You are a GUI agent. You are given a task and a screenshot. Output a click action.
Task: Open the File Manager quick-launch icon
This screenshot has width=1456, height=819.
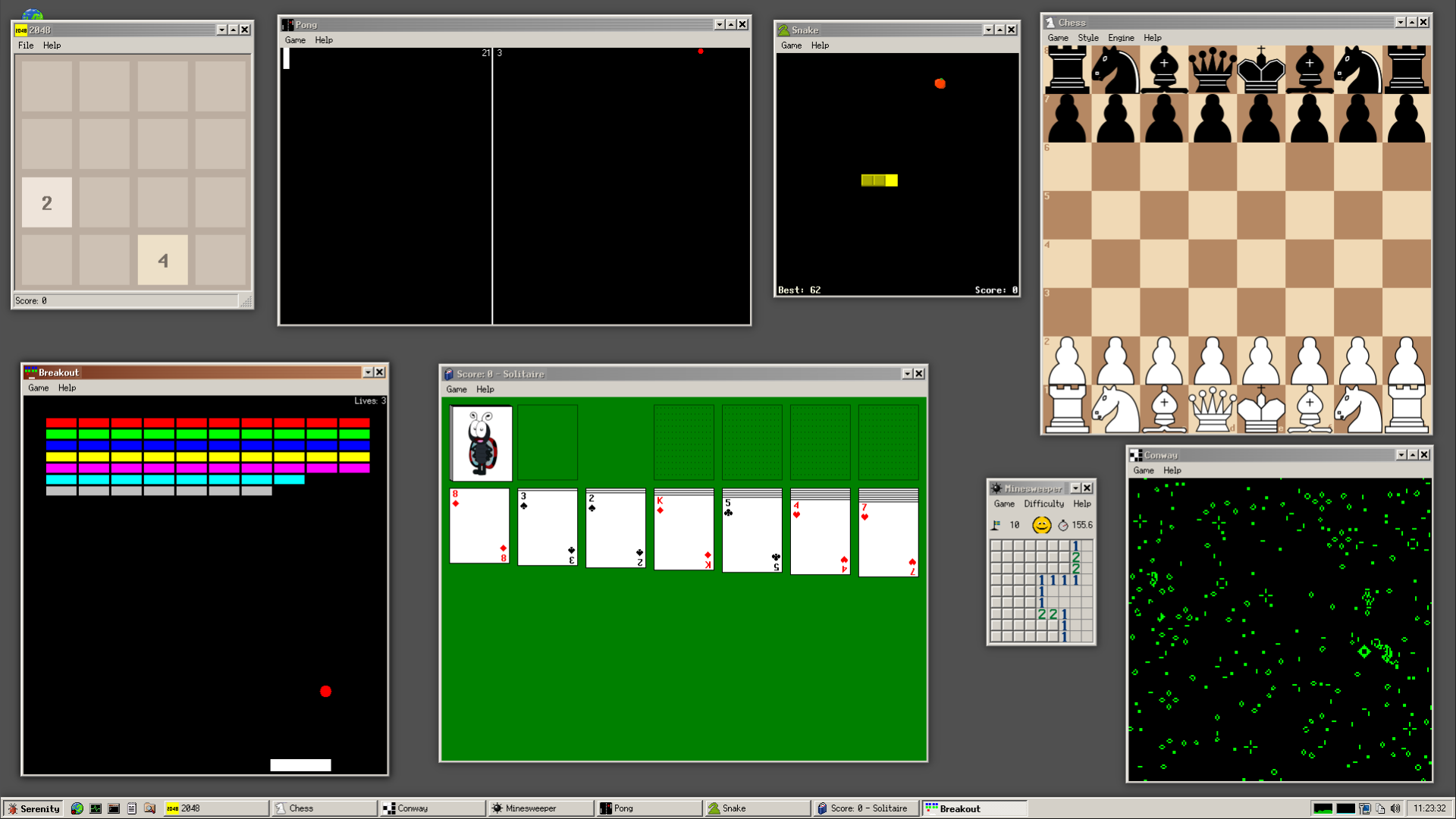click(x=150, y=808)
